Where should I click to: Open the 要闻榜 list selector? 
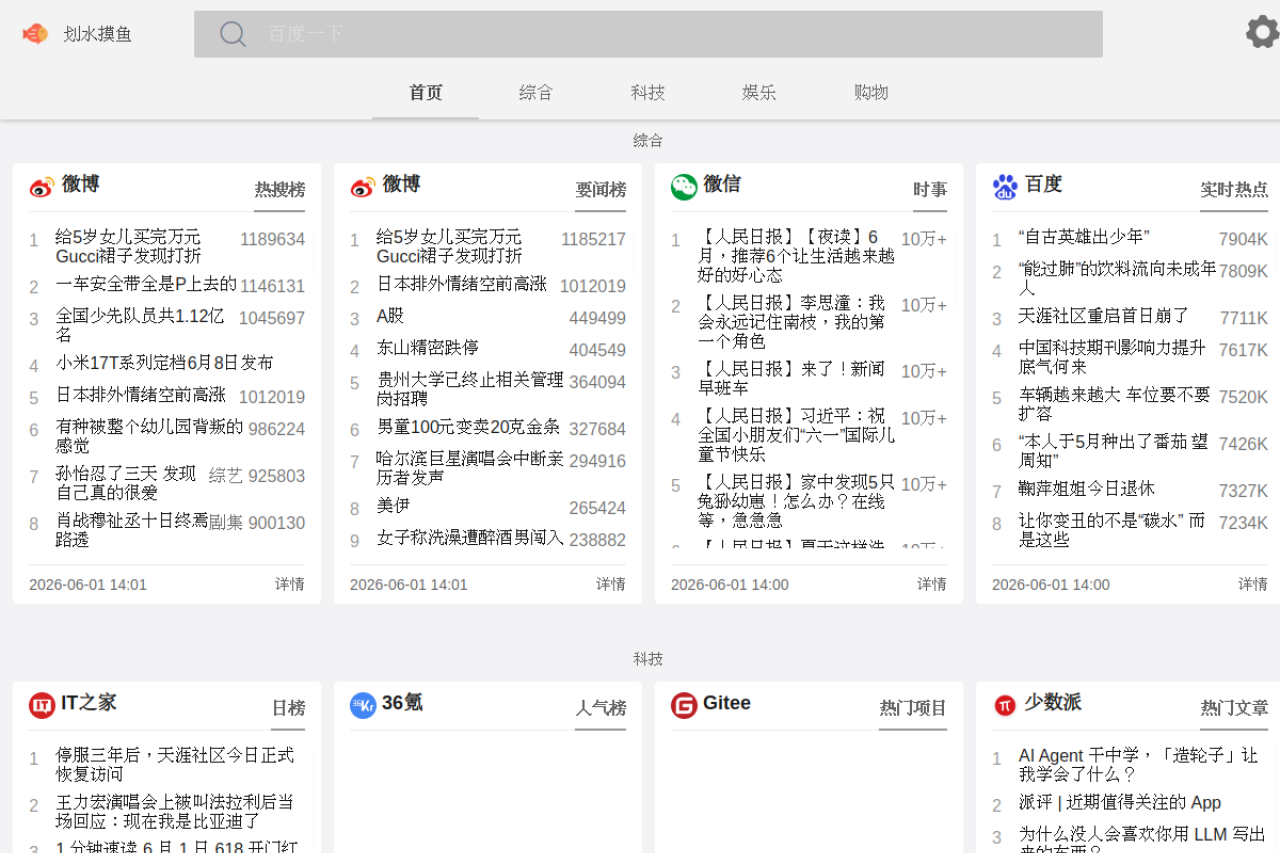[x=600, y=190]
